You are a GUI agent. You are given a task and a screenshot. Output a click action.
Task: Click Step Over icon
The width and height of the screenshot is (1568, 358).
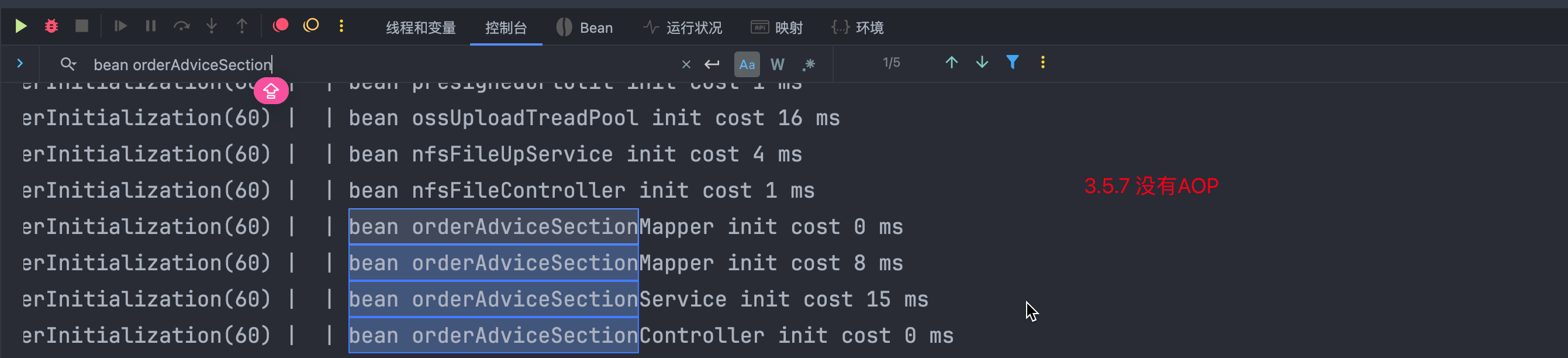[x=181, y=26]
